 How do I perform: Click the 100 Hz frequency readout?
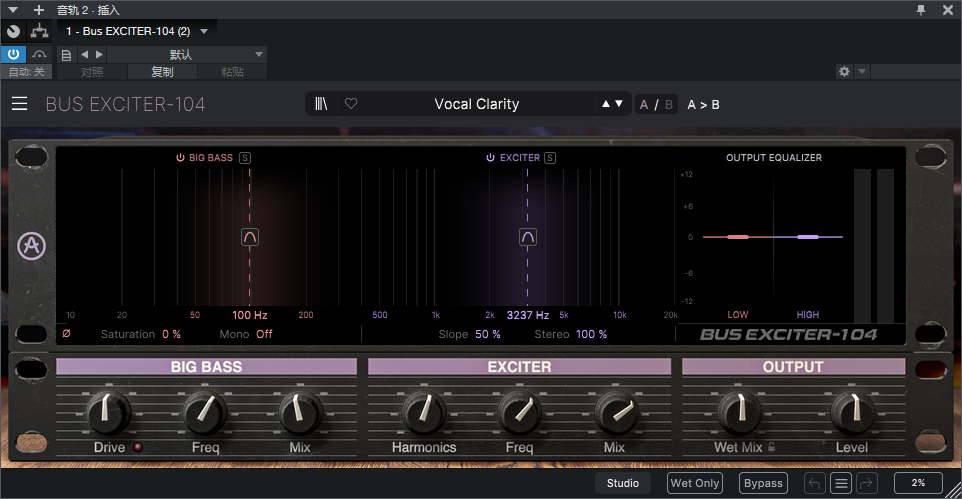[250, 315]
